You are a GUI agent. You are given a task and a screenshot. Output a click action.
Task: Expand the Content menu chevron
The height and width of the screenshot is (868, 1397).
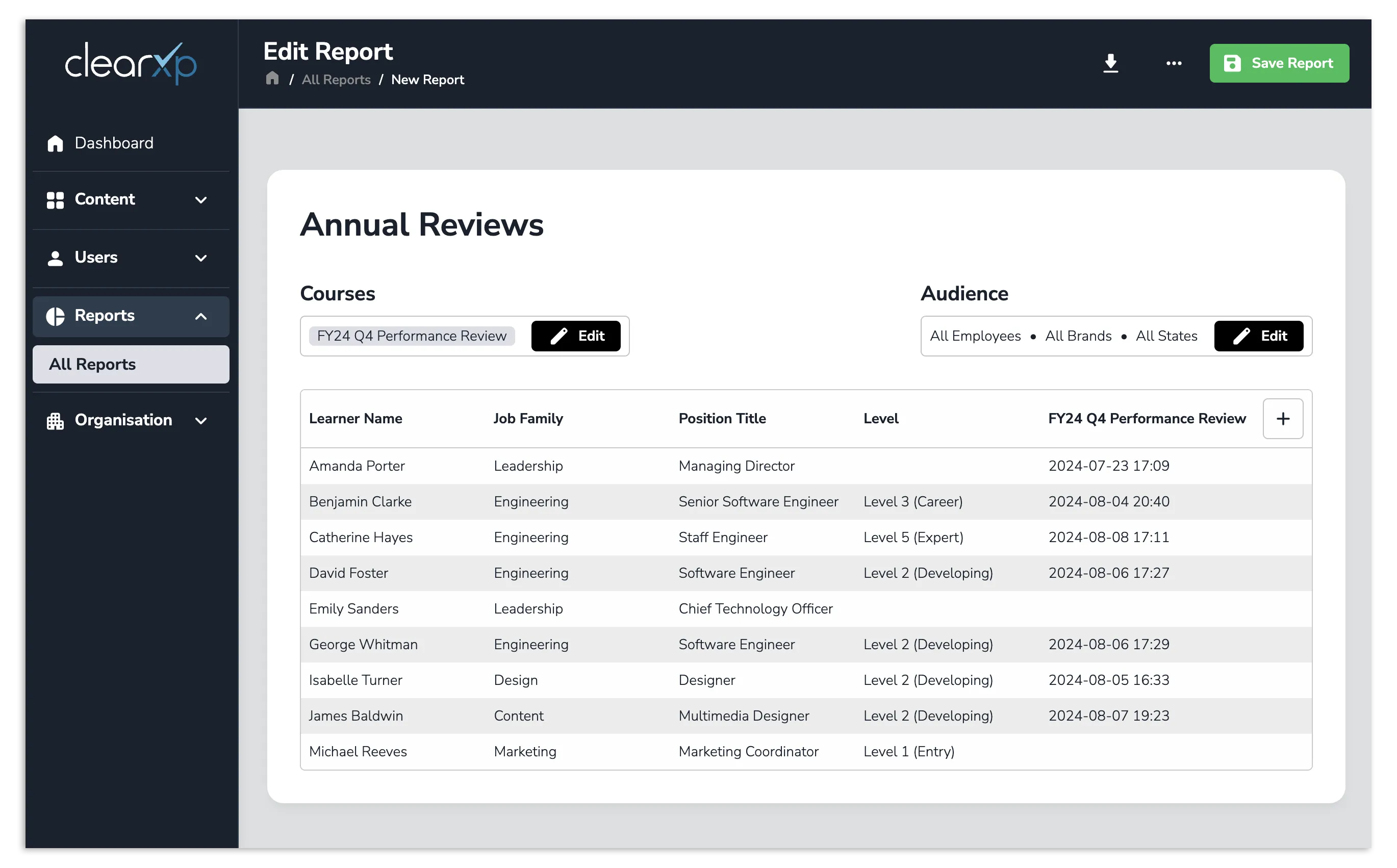pyautogui.click(x=201, y=200)
